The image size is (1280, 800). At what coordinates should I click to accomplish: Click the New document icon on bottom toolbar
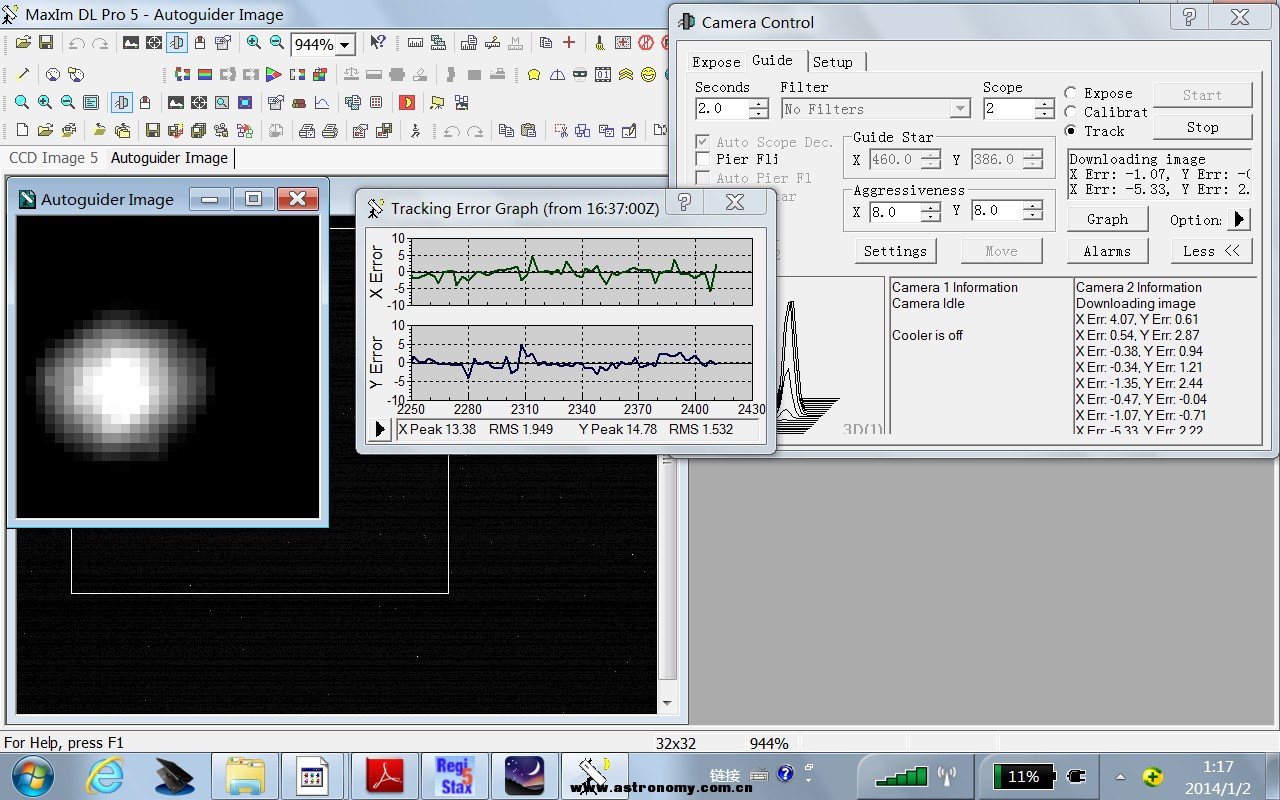(x=22, y=130)
